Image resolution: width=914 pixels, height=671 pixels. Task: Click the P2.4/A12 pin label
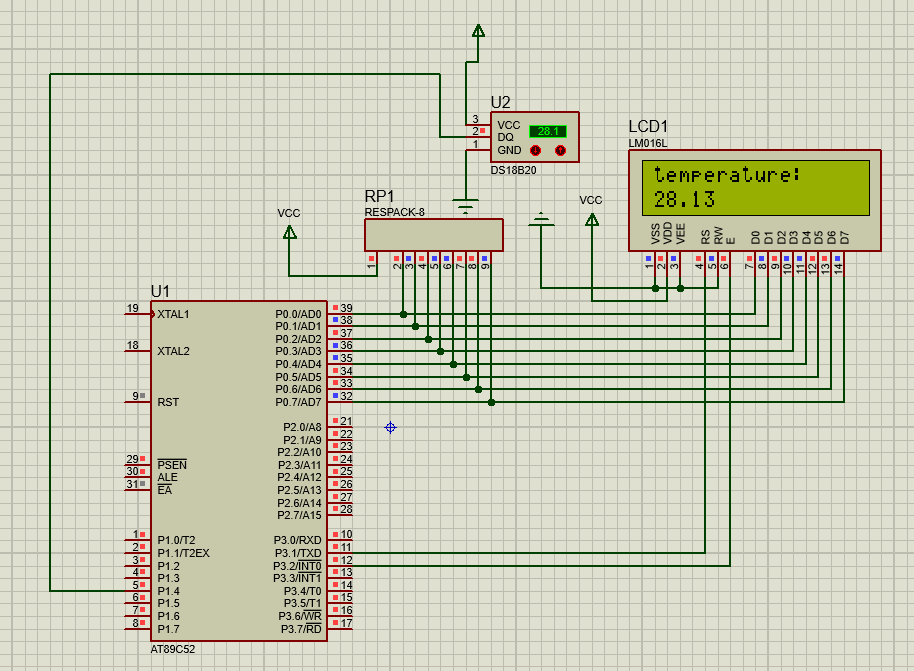coord(299,477)
